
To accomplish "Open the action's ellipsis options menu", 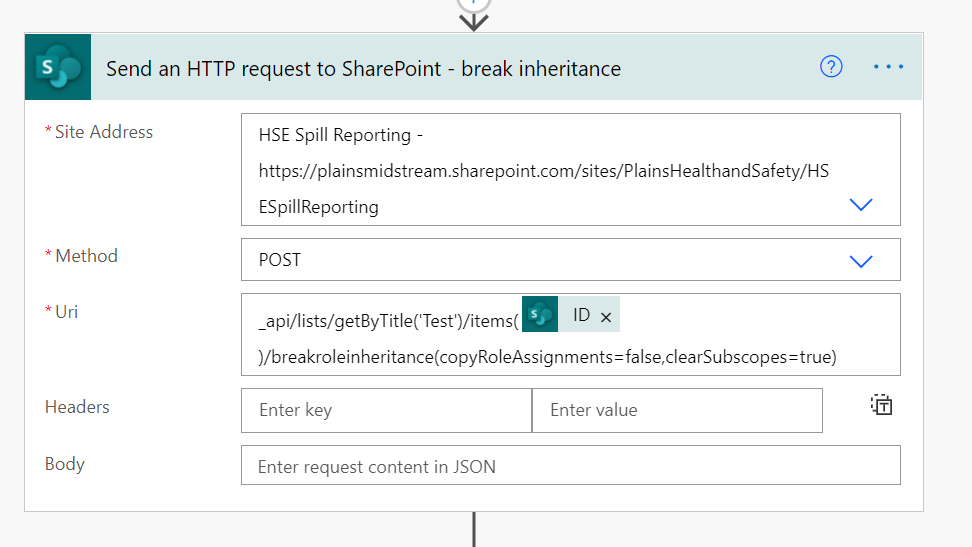I will pyautogui.click(x=888, y=67).
